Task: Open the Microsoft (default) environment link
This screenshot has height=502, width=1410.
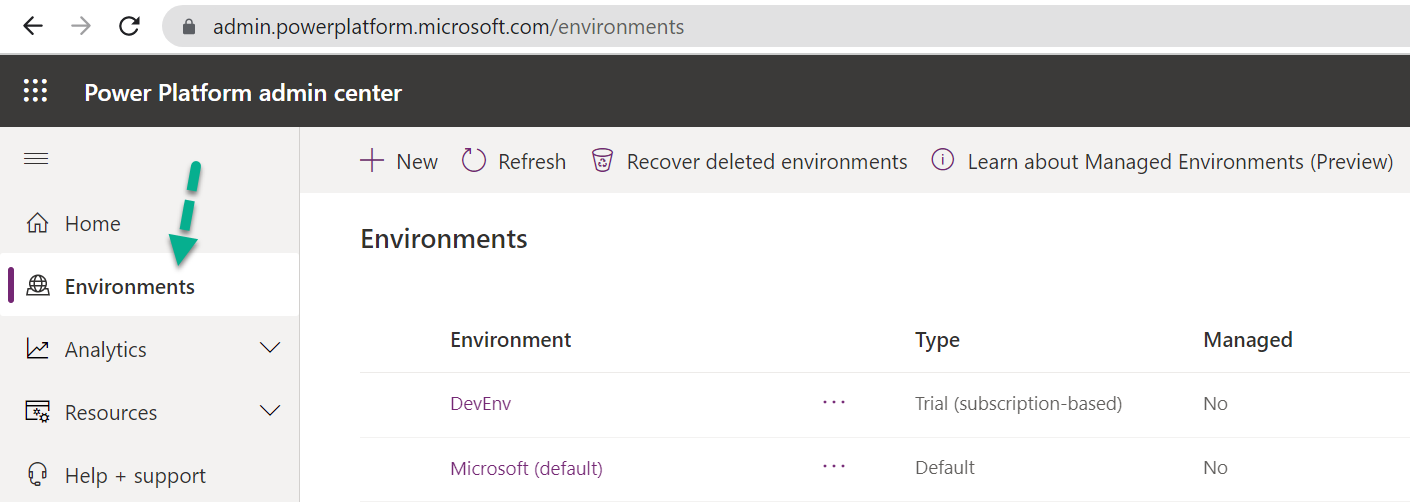Action: 526,468
